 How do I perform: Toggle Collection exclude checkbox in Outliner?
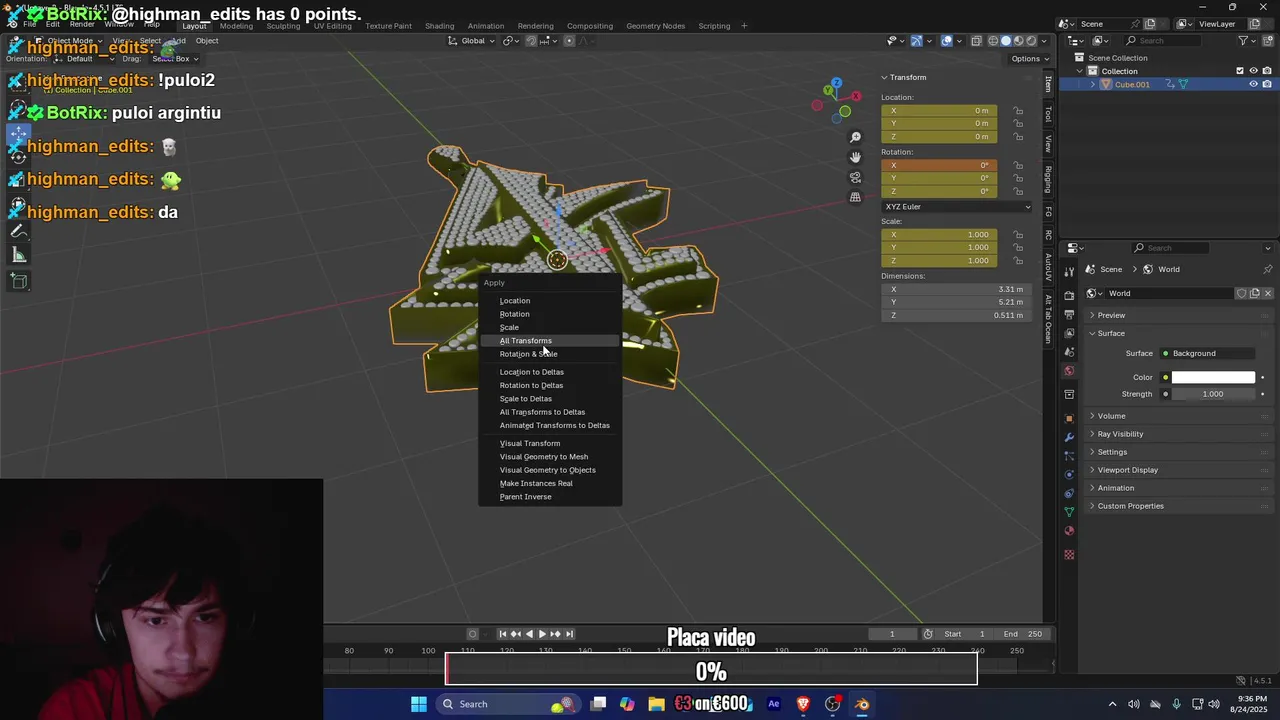tap(1240, 71)
